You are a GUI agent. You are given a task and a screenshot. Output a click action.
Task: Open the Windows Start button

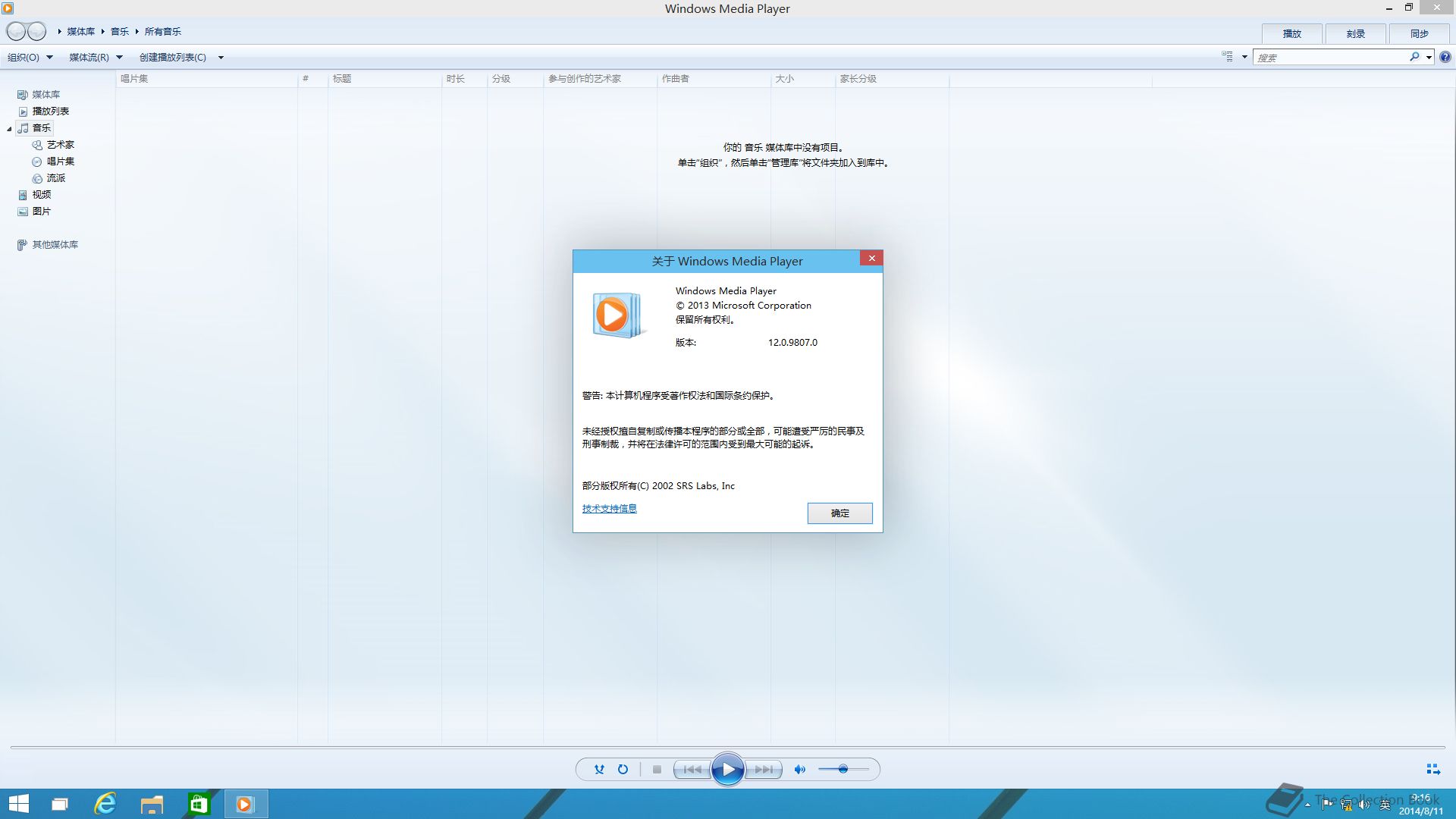[x=18, y=804]
